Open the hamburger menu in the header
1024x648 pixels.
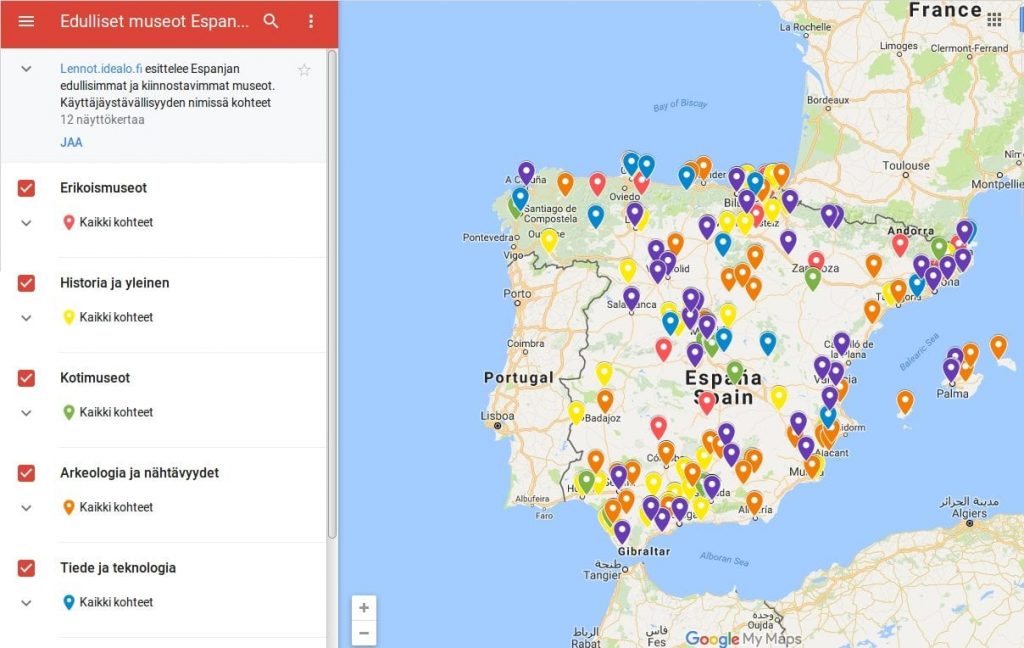point(26,22)
